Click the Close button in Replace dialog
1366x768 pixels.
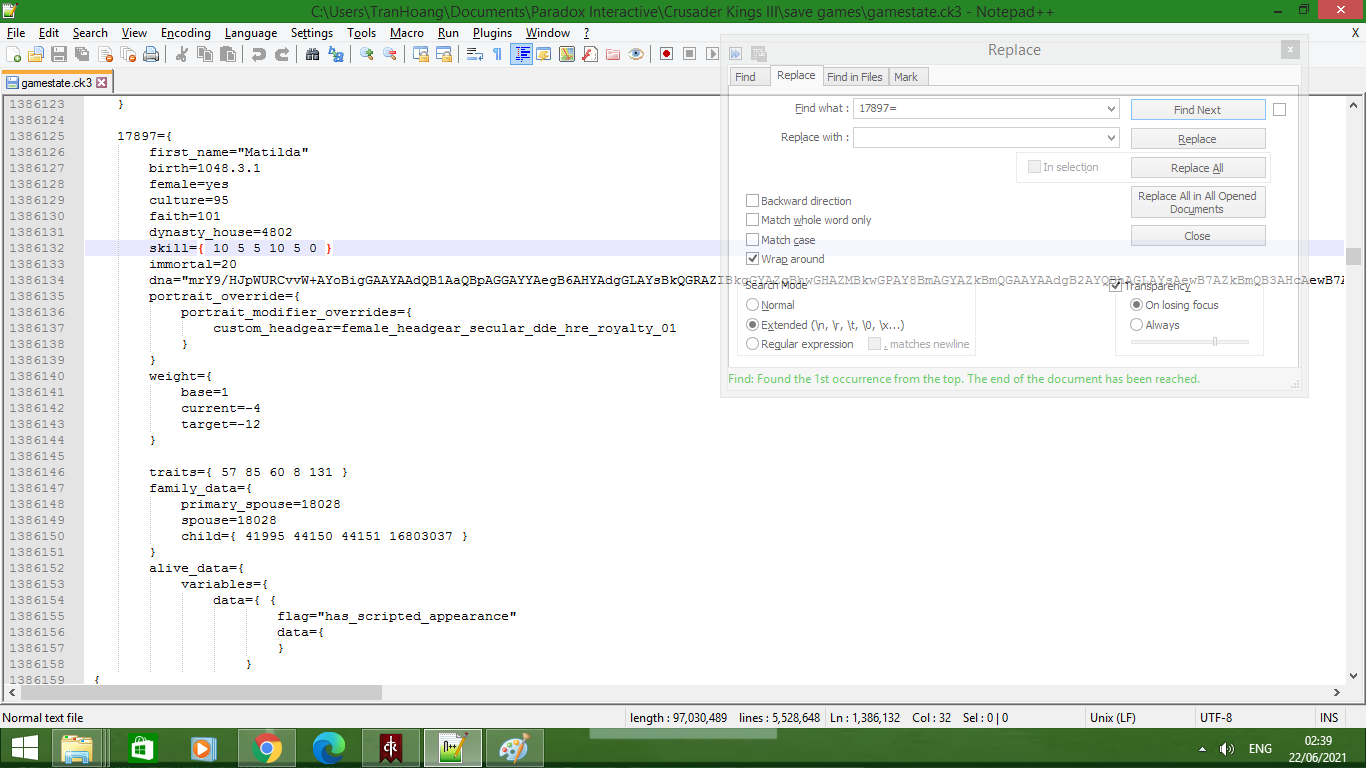pyautogui.click(x=1198, y=236)
